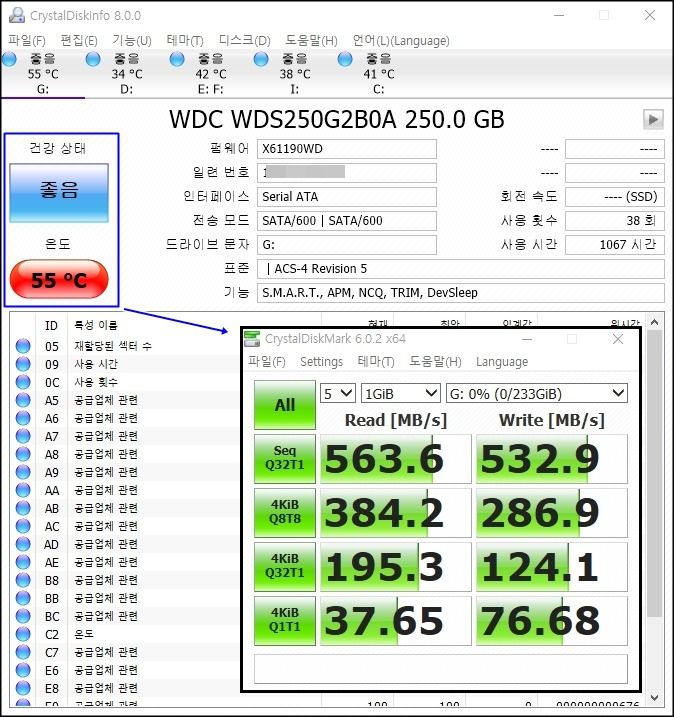Click the status orb for attribute AA
674x717 pixels.
pyautogui.click(x=23, y=490)
